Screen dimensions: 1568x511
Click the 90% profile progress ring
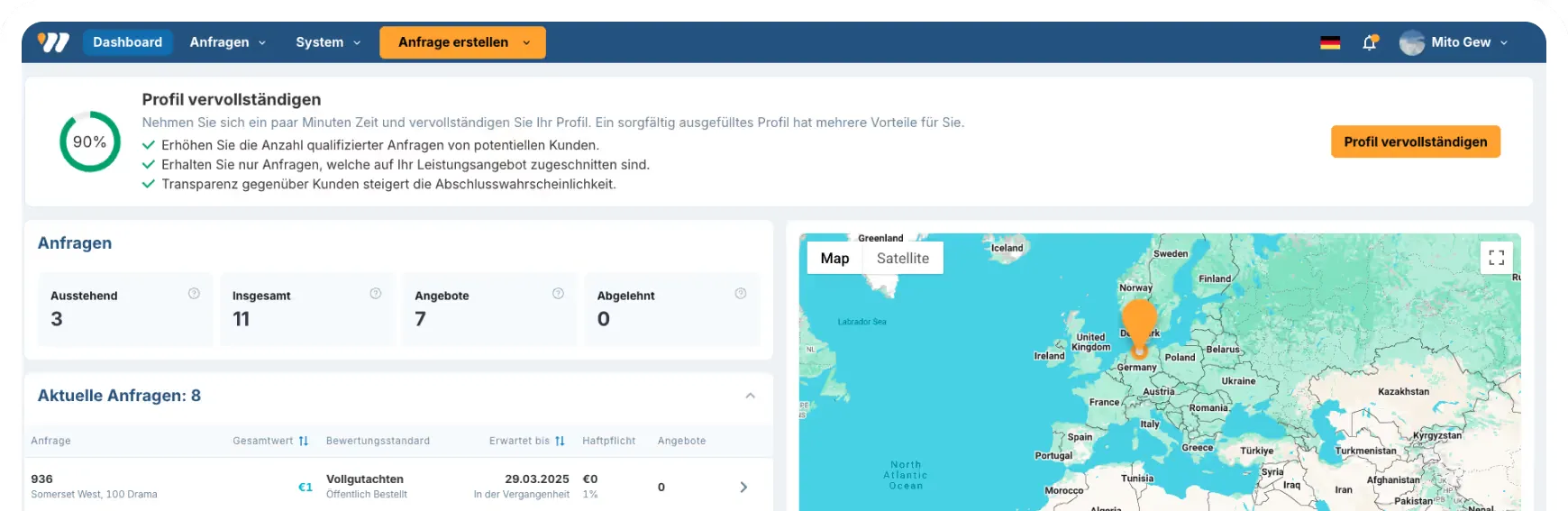[x=90, y=141]
